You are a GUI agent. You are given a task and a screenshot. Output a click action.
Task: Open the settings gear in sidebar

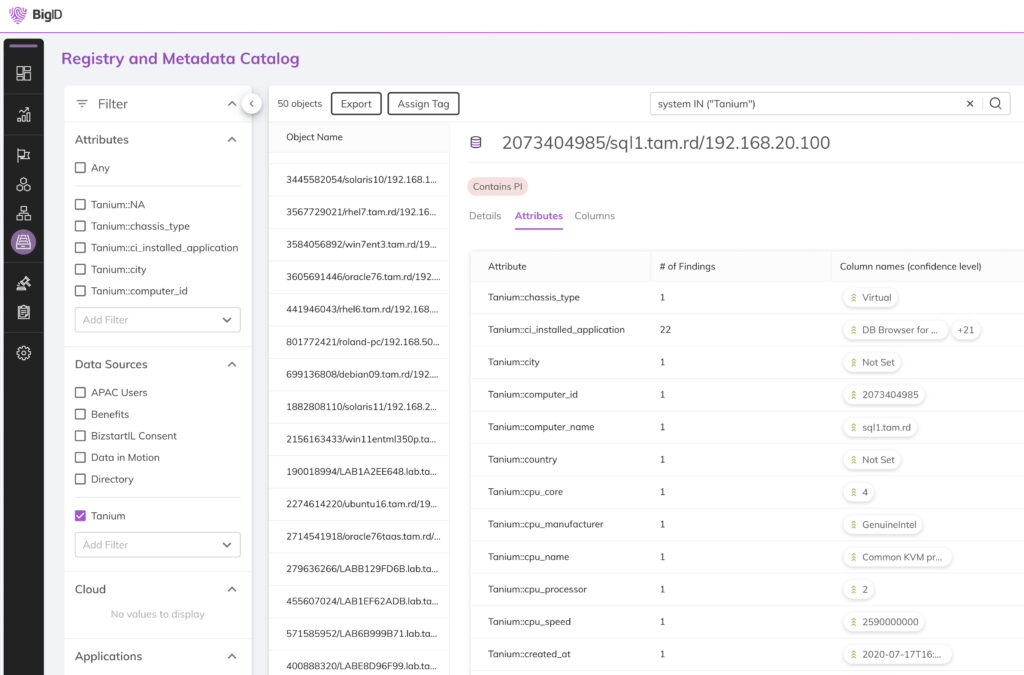tap(24, 353)
